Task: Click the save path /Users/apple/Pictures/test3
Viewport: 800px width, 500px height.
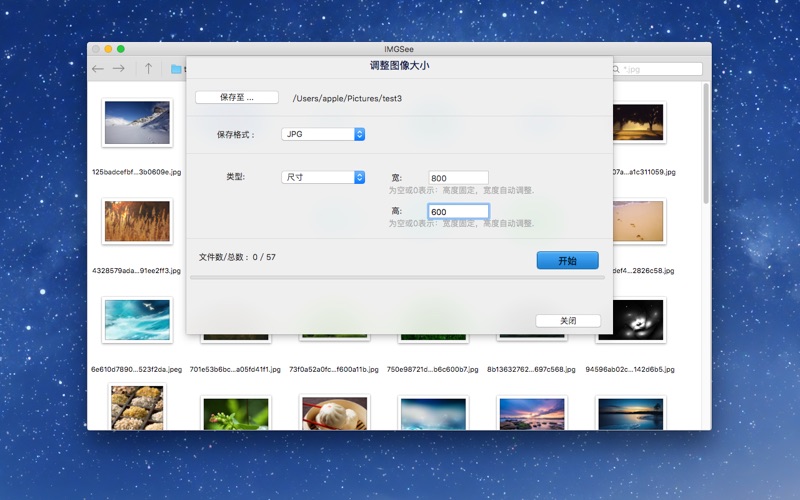Action: (x=347, y=98)
